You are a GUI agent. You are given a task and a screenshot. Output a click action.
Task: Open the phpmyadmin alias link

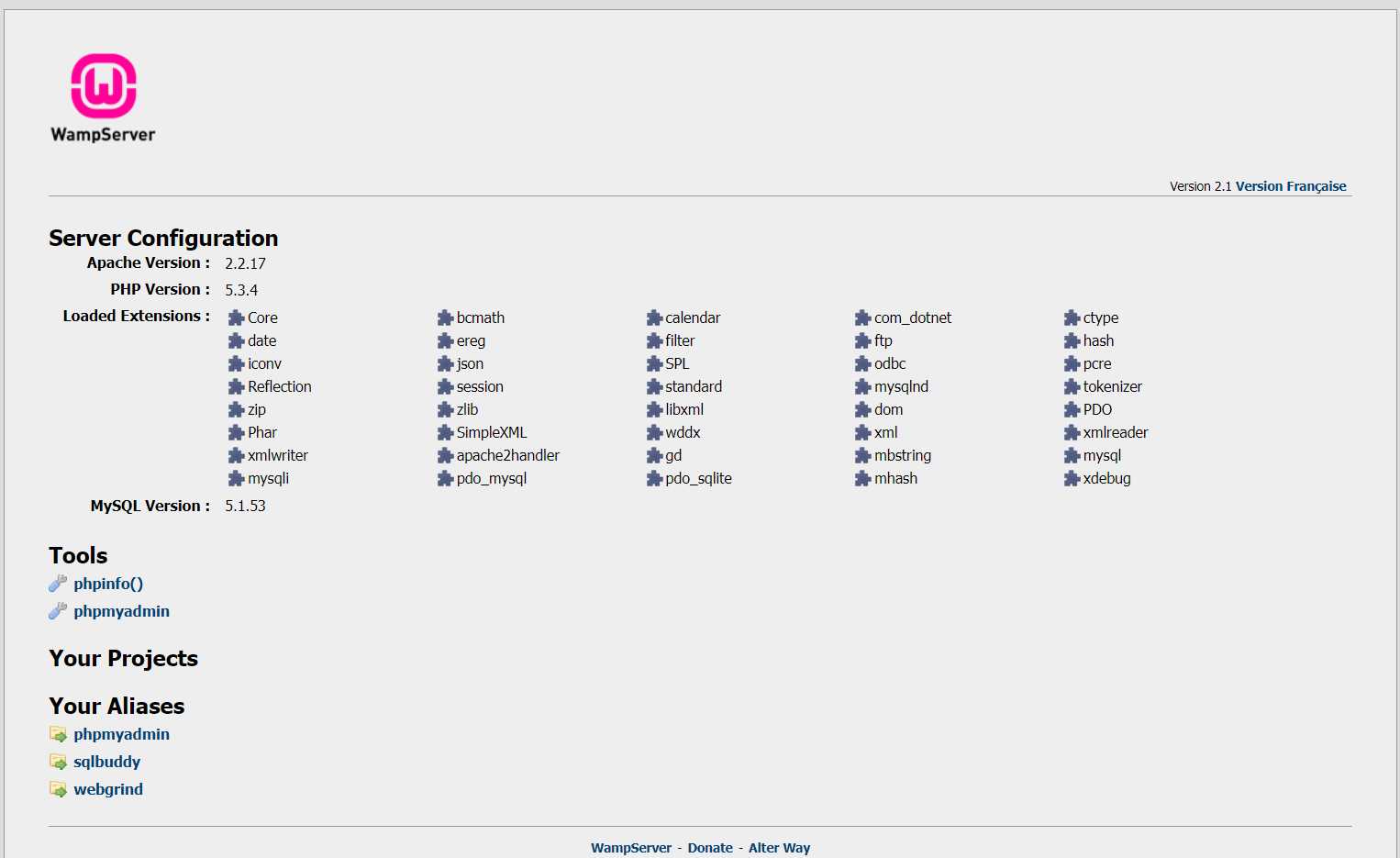pyautogui.click(x=121, y=734)
